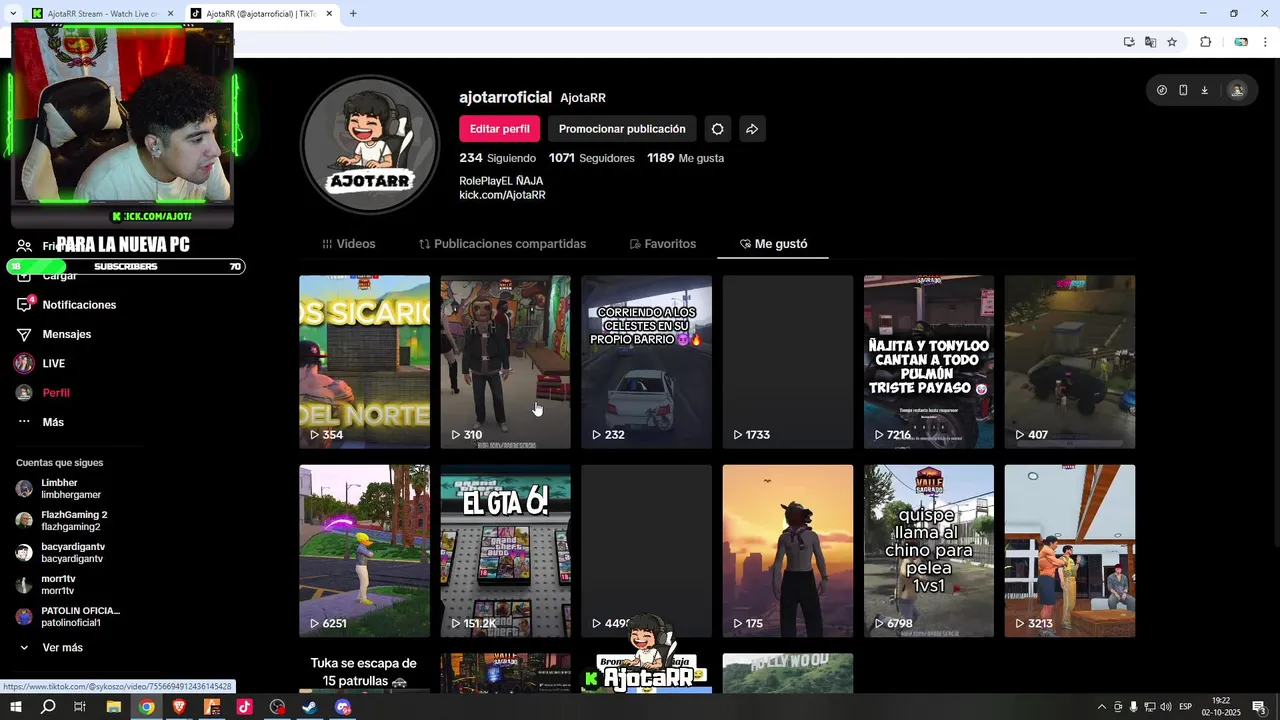
Task: Show hidden system tray icons chevron
Action: click(x=1102, y=707)
